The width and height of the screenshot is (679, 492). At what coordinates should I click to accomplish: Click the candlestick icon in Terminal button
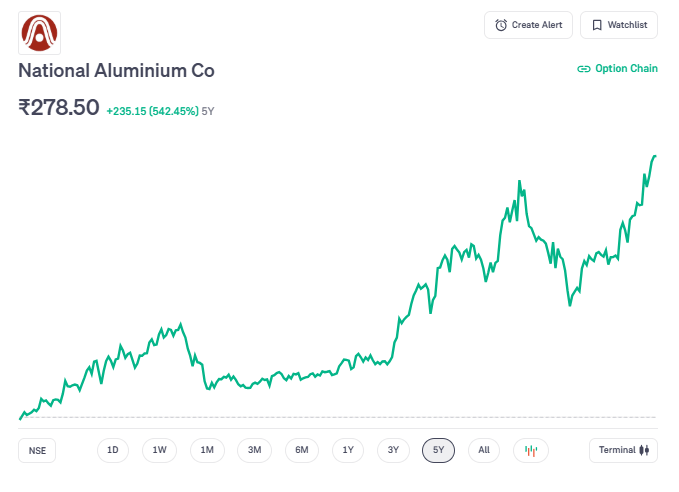point(645,451)
